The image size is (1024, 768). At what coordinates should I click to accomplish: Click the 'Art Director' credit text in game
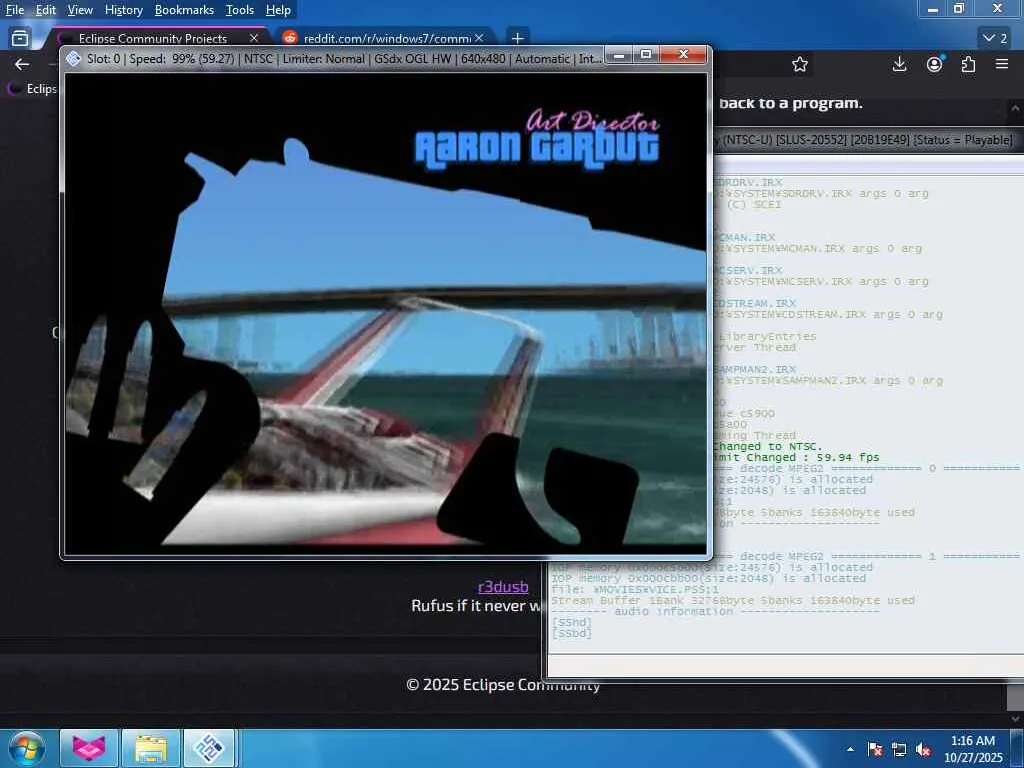click(x=592, y=121)
